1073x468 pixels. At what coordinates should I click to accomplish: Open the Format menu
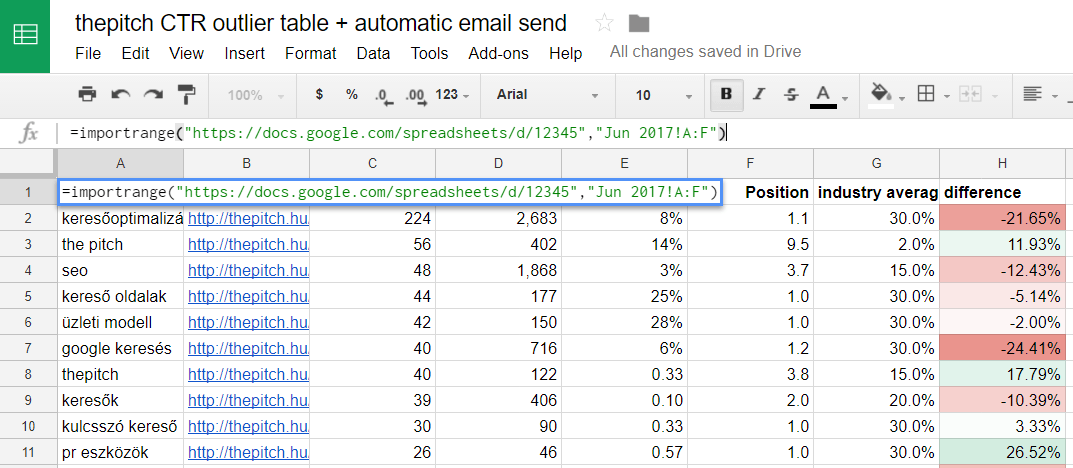[311, 53]
